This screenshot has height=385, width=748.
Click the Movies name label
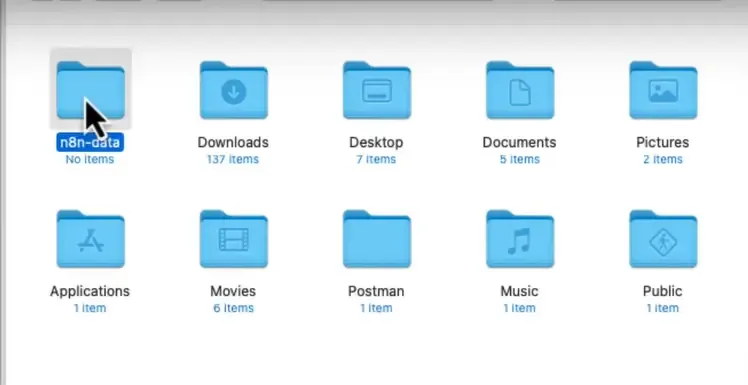click(233, 291)
